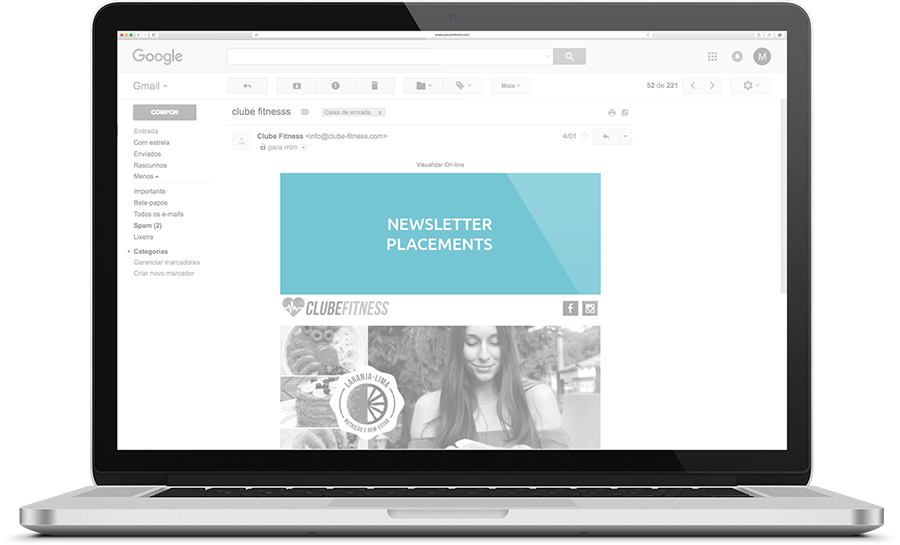
Task: Click the Laranja-Lima badge image
Action: click(x=367, y=403)
